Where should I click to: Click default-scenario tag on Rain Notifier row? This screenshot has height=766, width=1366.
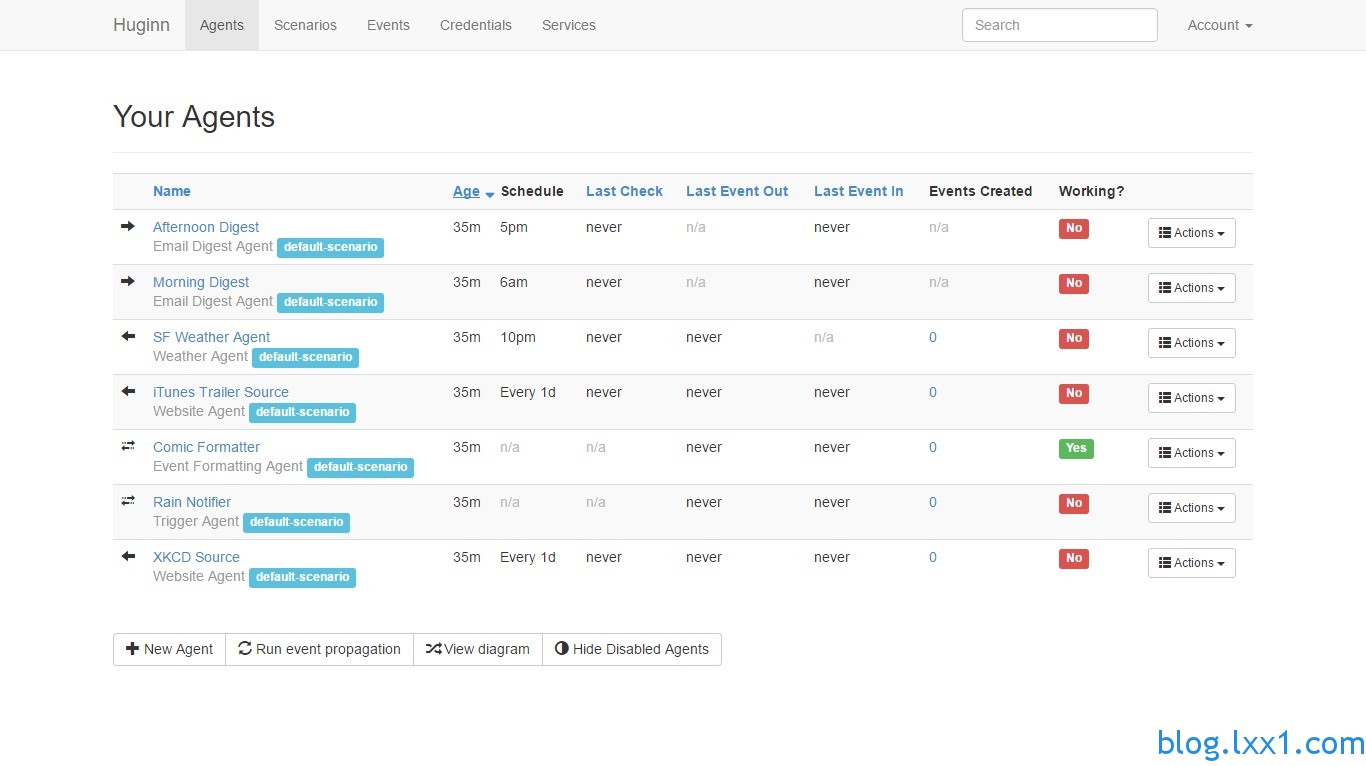pos(296,522)
